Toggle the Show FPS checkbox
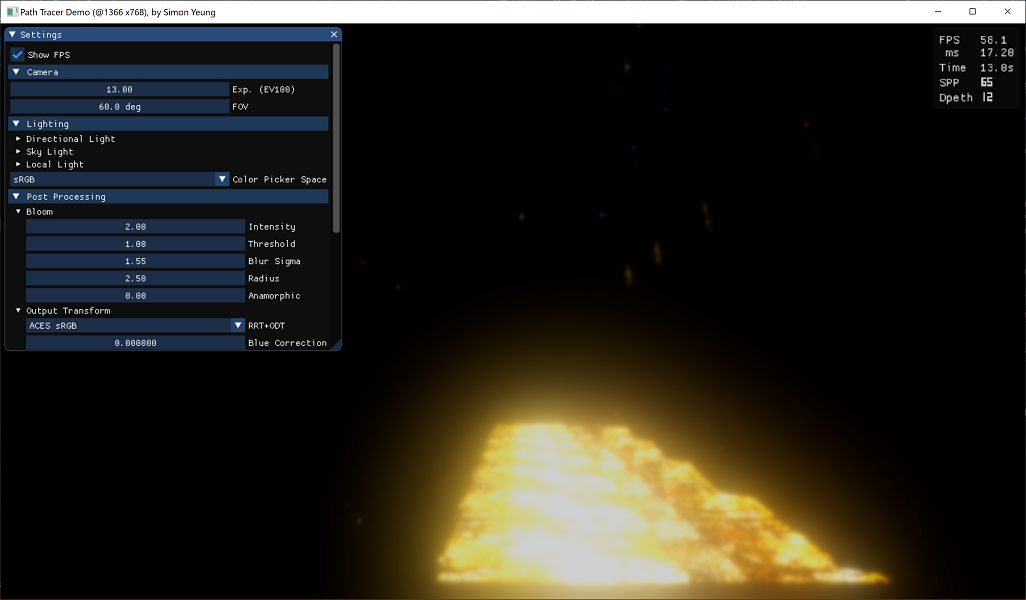This screenshot has height=600, width=1026. click(18, 55)
